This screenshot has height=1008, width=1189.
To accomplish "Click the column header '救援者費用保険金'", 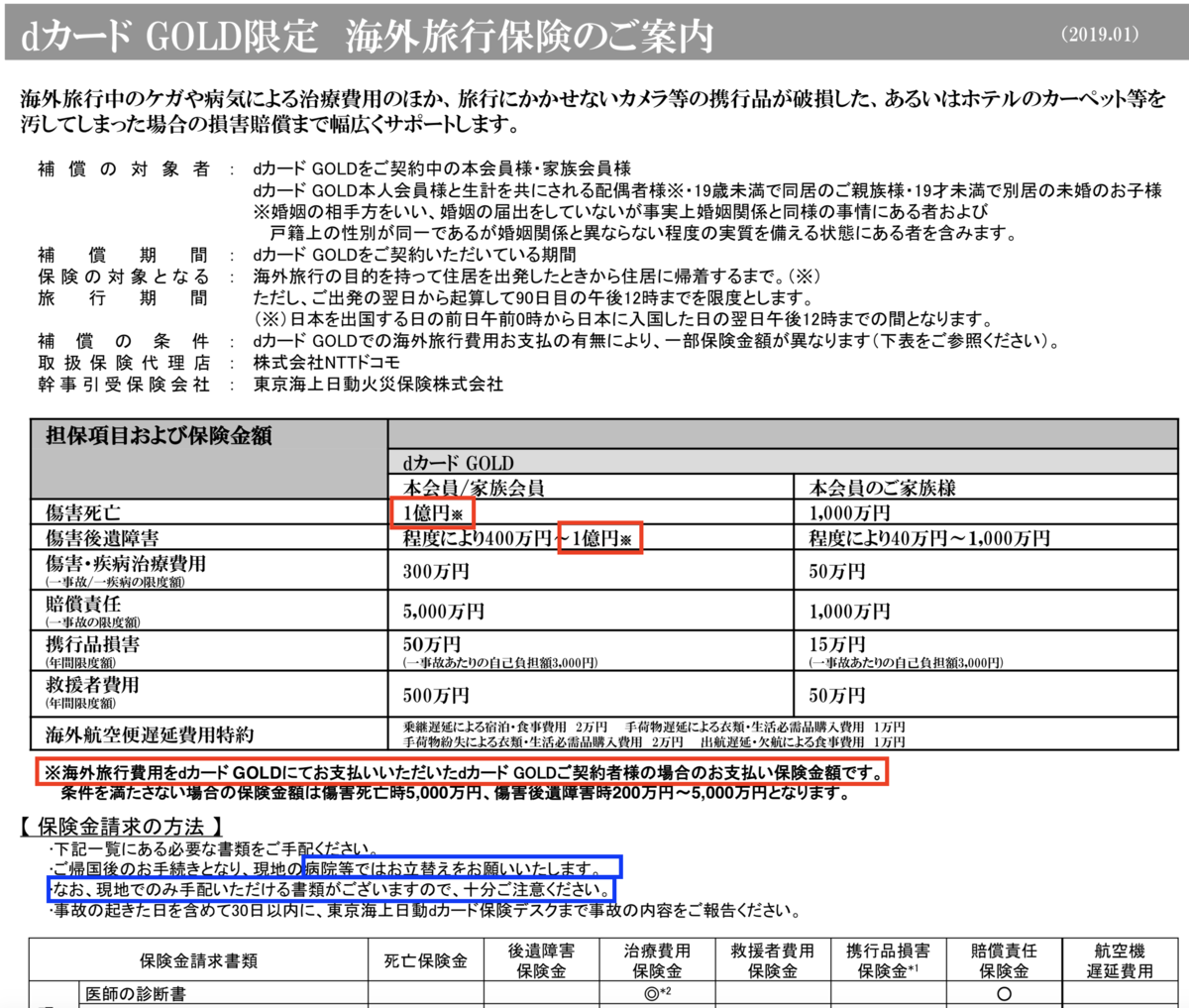I will (x=772, y=960).
